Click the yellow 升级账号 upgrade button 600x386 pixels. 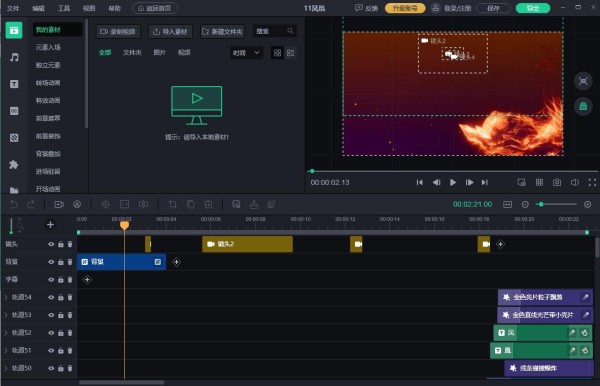click(x=405, y=8)
